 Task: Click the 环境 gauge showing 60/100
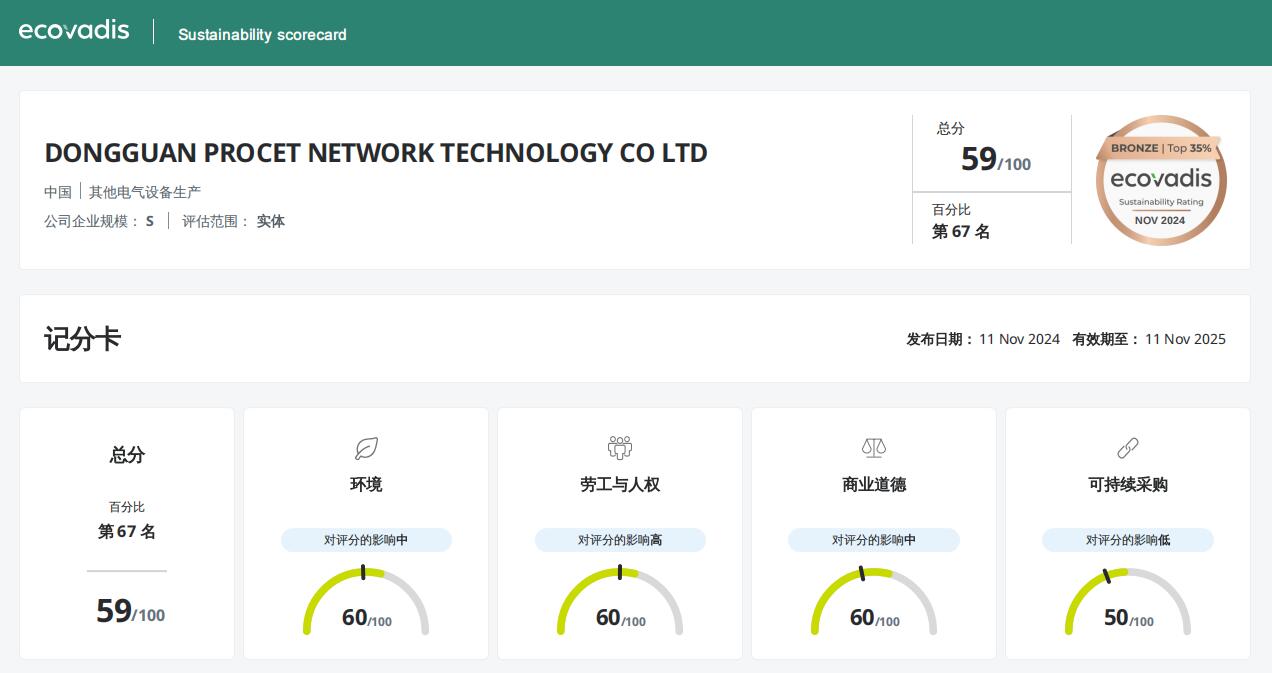366,602
